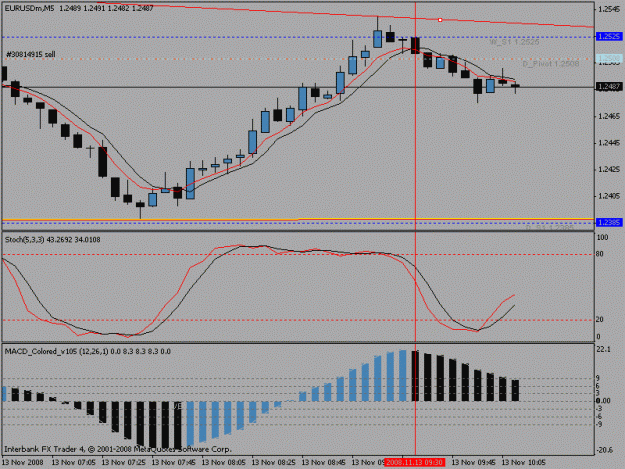The width and height of the screenshot is (625, 469).
Task: Click 1.2445 on the price axis
Action: point(609,143)
